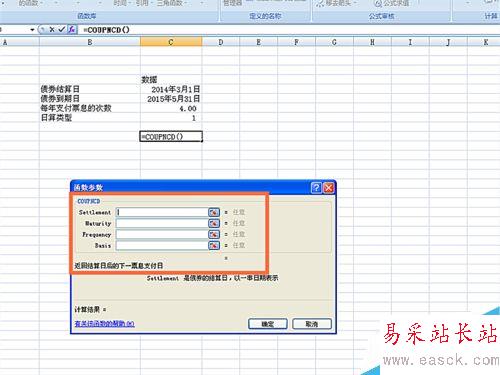Click the Frequency range selector icon
The image size is (500, 375).
click(x=214, y=234)
